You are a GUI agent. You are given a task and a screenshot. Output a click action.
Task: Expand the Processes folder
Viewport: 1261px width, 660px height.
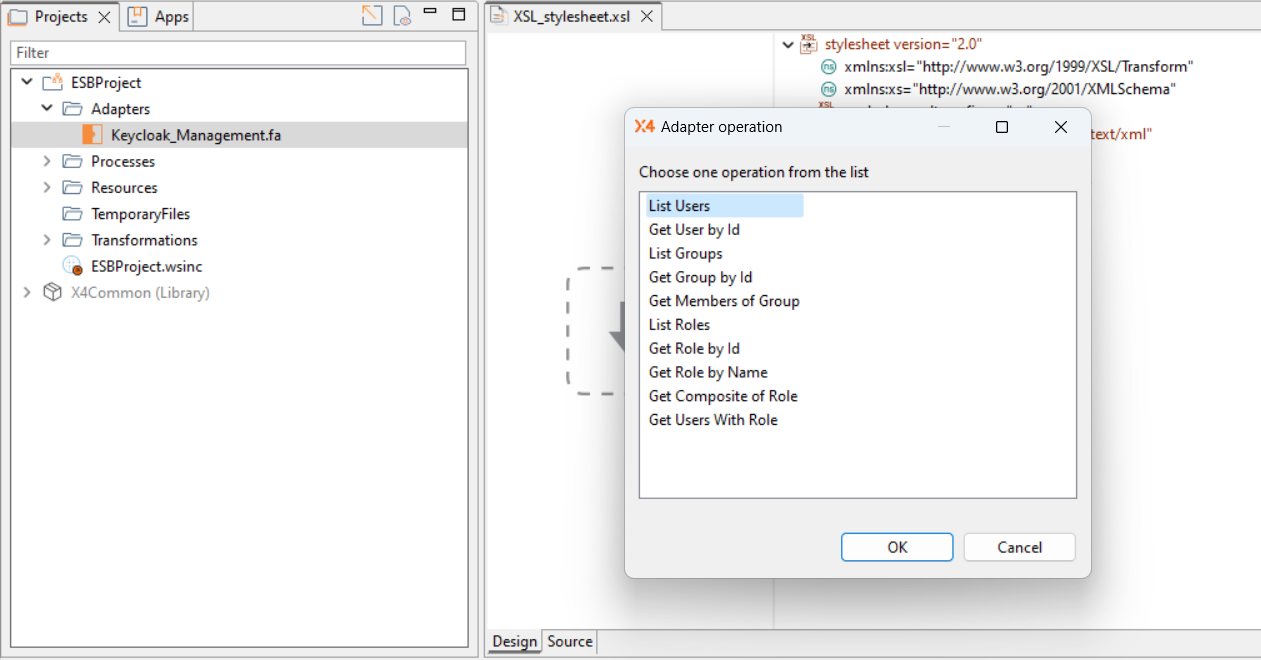coord(47,161)
